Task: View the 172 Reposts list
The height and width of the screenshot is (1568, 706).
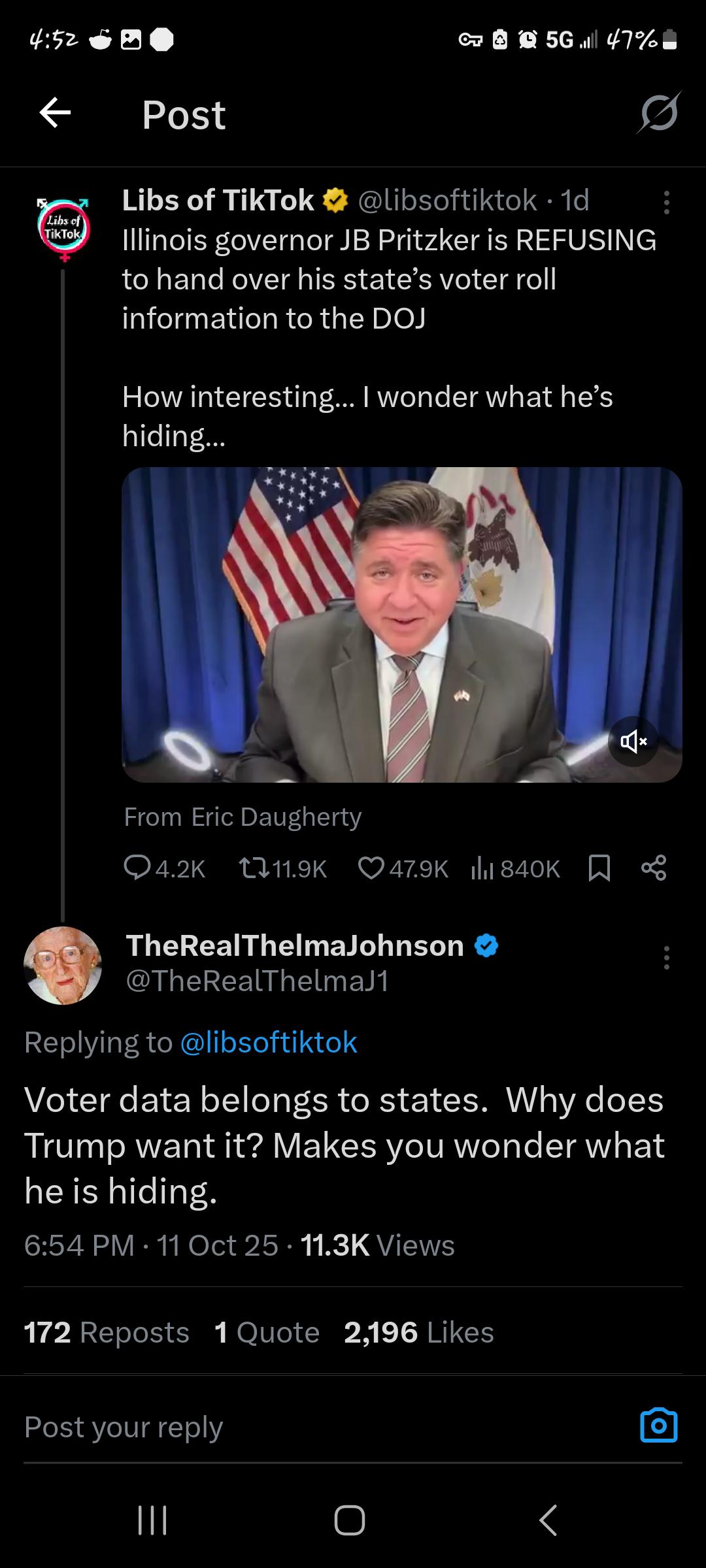Action: click(x=106, y=1332)
